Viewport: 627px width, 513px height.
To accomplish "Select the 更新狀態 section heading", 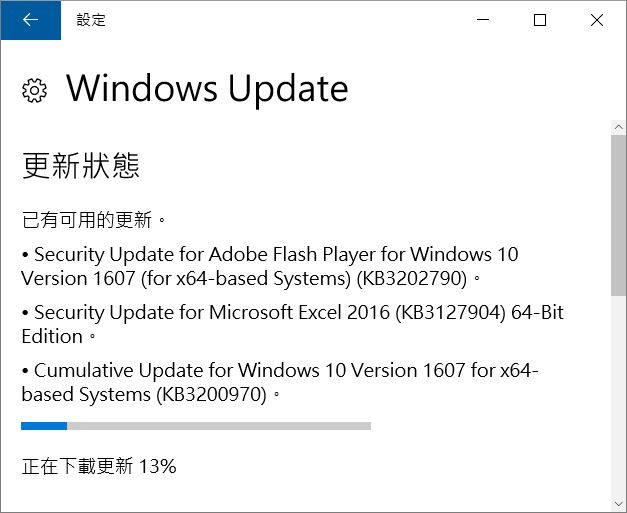I will point(81,165).
